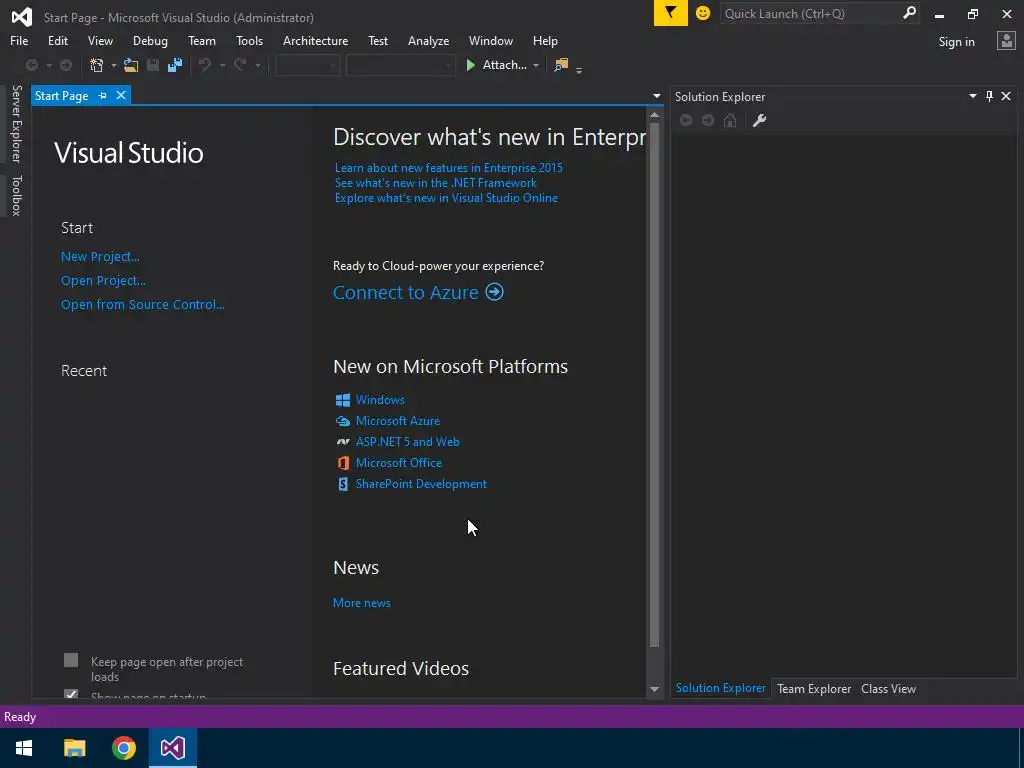Viewport: 1024px width, 768px height.
Task: Click the Solution Explorer Back arrow icon
Action: [x=686, y=120]
